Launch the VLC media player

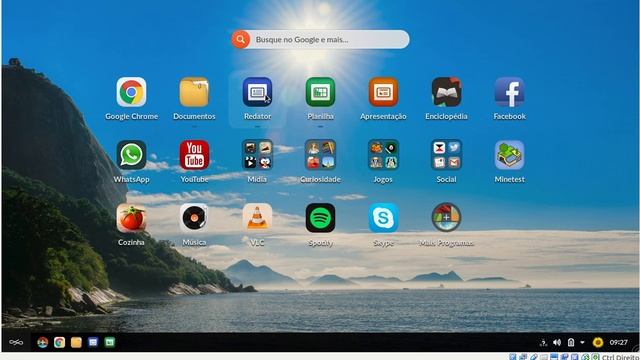coord(257,218)
